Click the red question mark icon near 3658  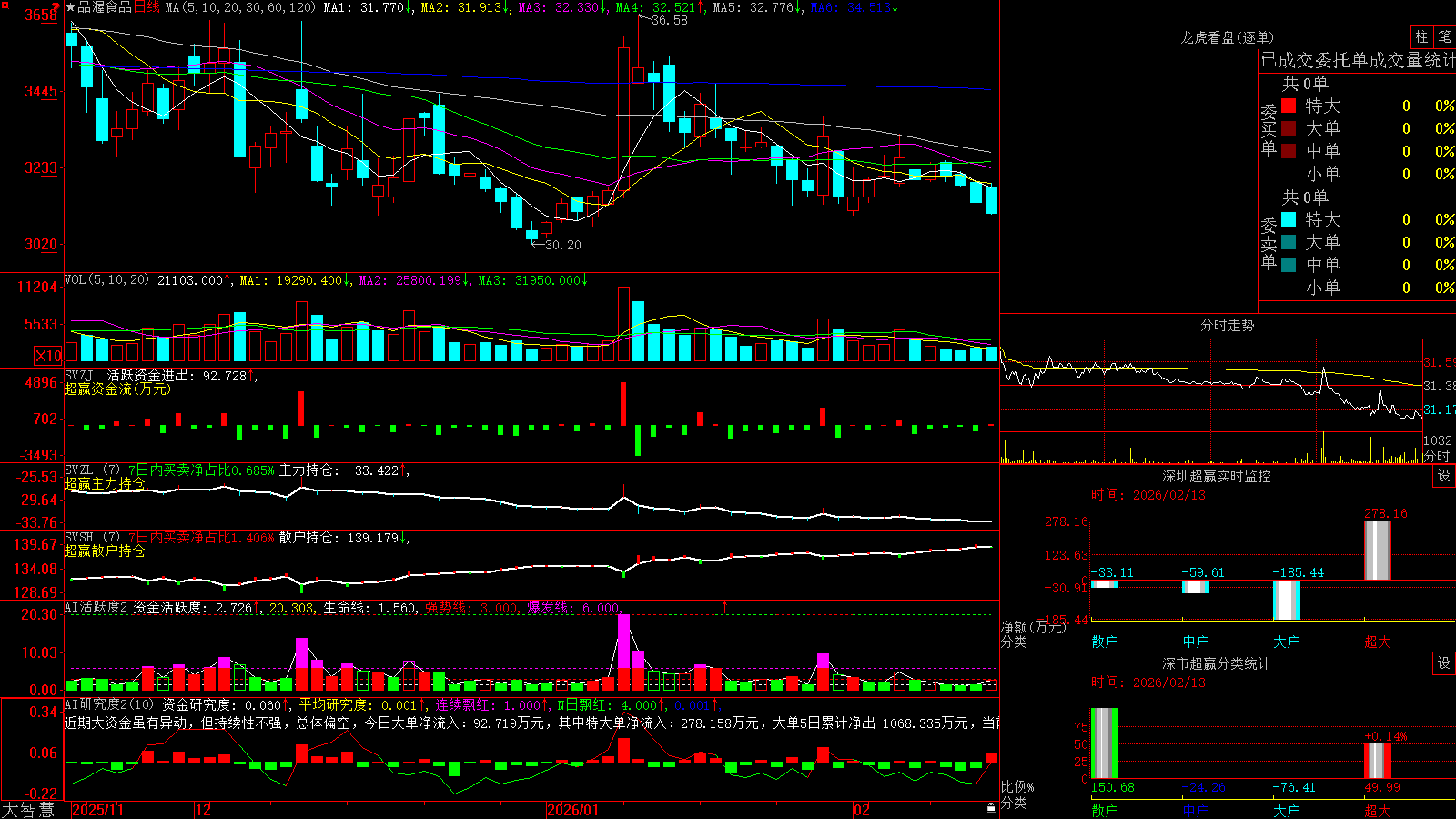[x=56, y=7]
